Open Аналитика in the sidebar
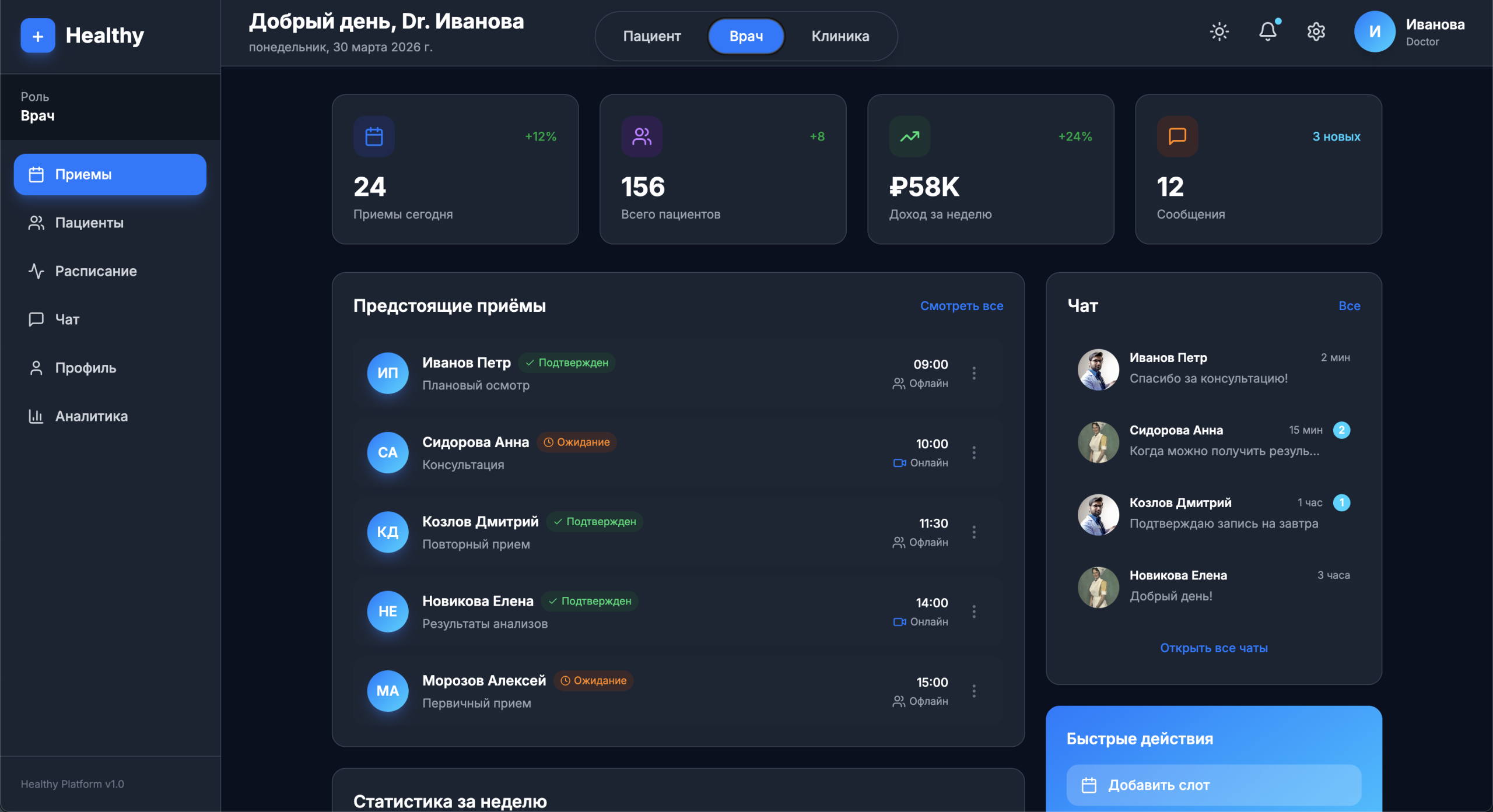This screenshot has height=812, width=1493. coord(92,416)
